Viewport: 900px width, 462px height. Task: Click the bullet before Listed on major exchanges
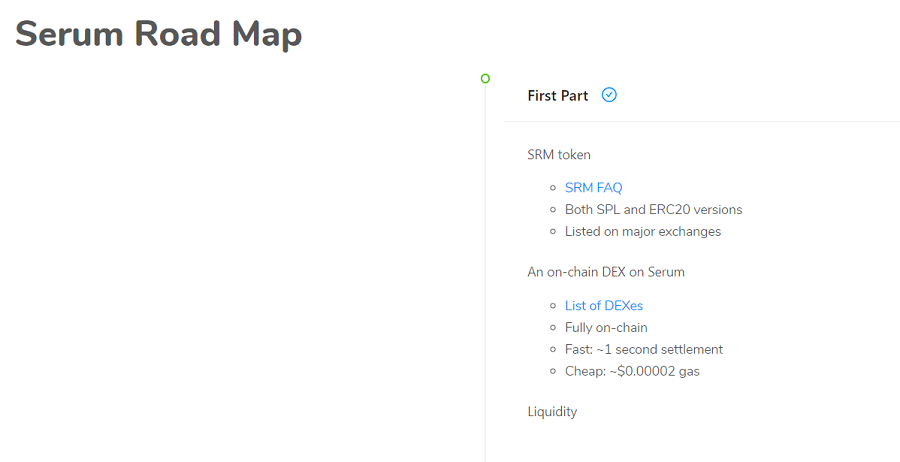click(554, 232)
